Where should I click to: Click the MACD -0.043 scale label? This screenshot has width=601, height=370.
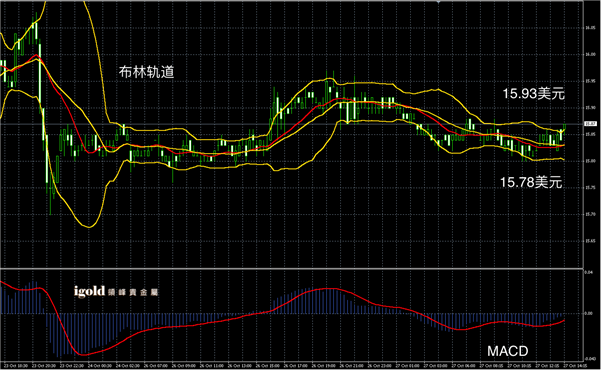(590, 358)
